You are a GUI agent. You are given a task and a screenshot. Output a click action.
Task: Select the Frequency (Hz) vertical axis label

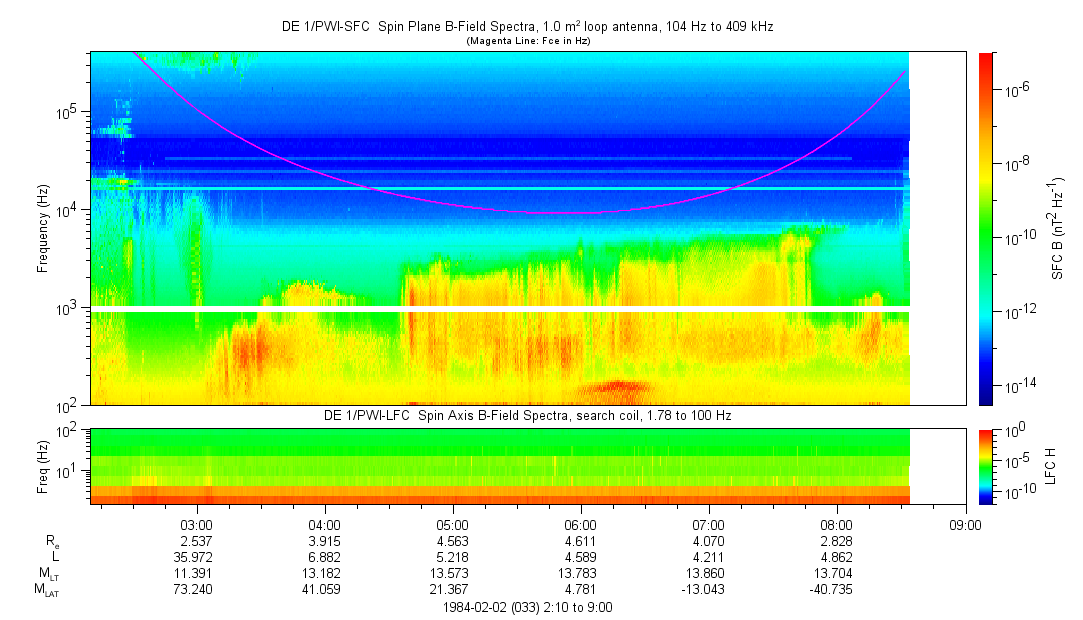click(x=43, y=228)
